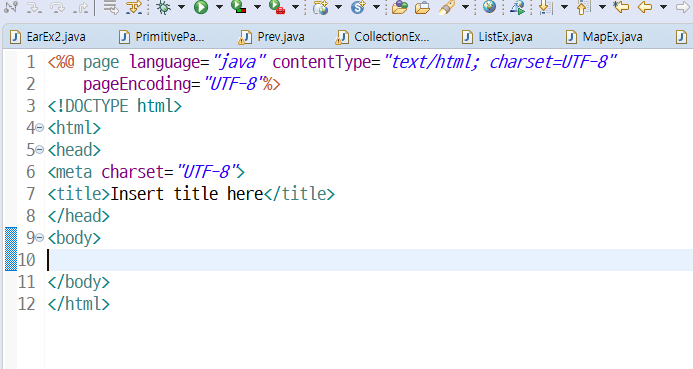Click the Open Type folder icon
Screen dimensions: 693x369
tap(400, 7)
